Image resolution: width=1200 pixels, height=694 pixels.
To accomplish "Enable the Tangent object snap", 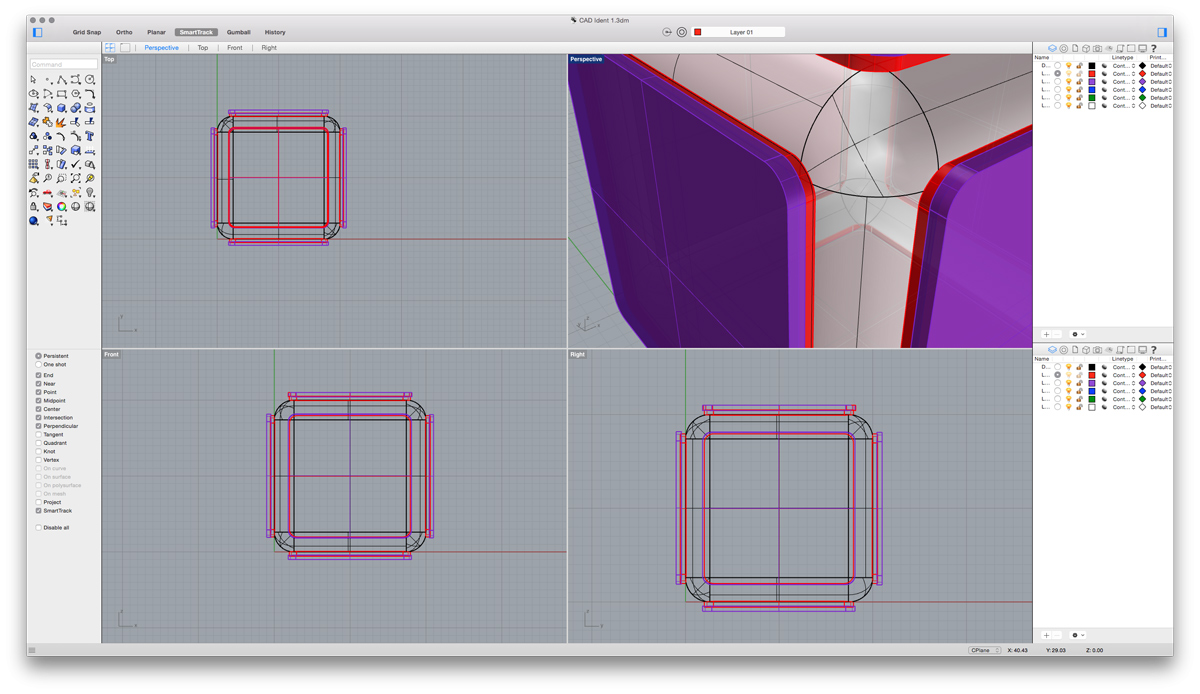I will (39, 434).
